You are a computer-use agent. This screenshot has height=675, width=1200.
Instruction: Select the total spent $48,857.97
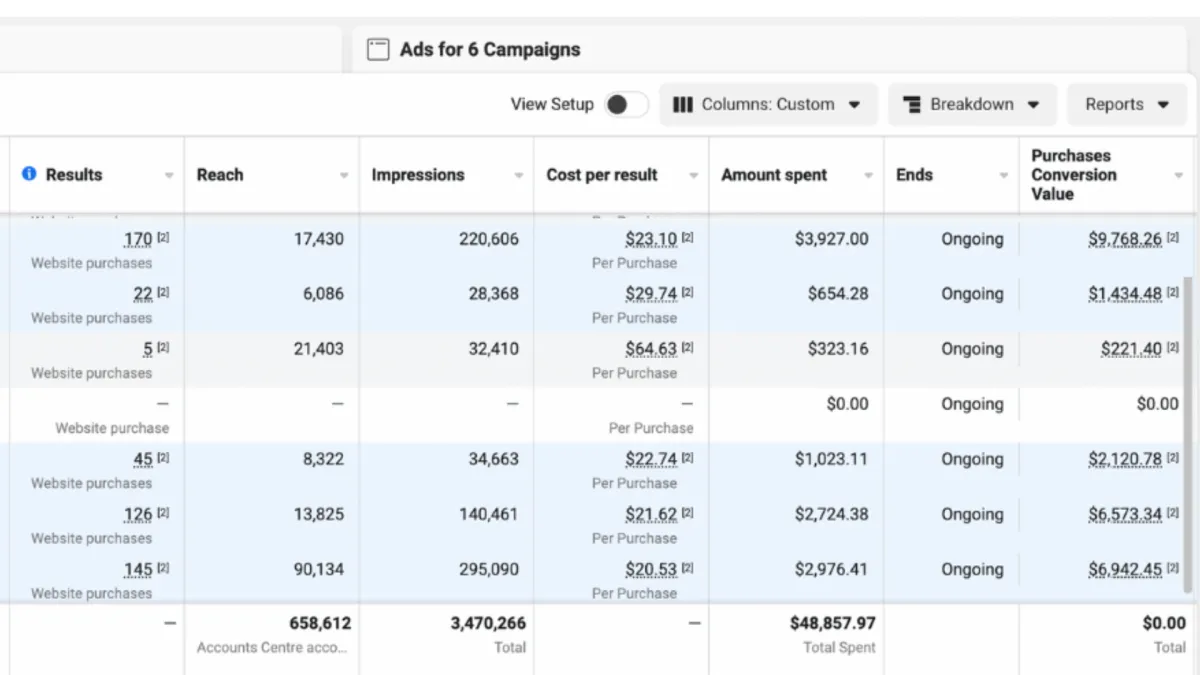pos(833,623)
